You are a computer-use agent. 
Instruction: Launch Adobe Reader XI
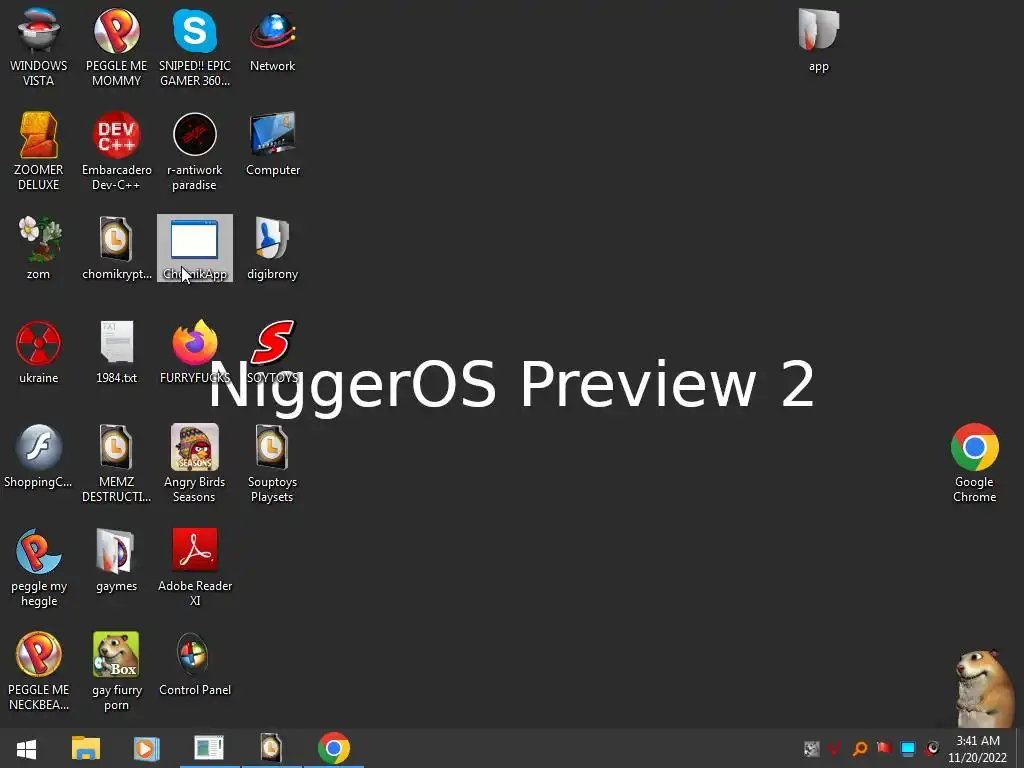(195, 567)
